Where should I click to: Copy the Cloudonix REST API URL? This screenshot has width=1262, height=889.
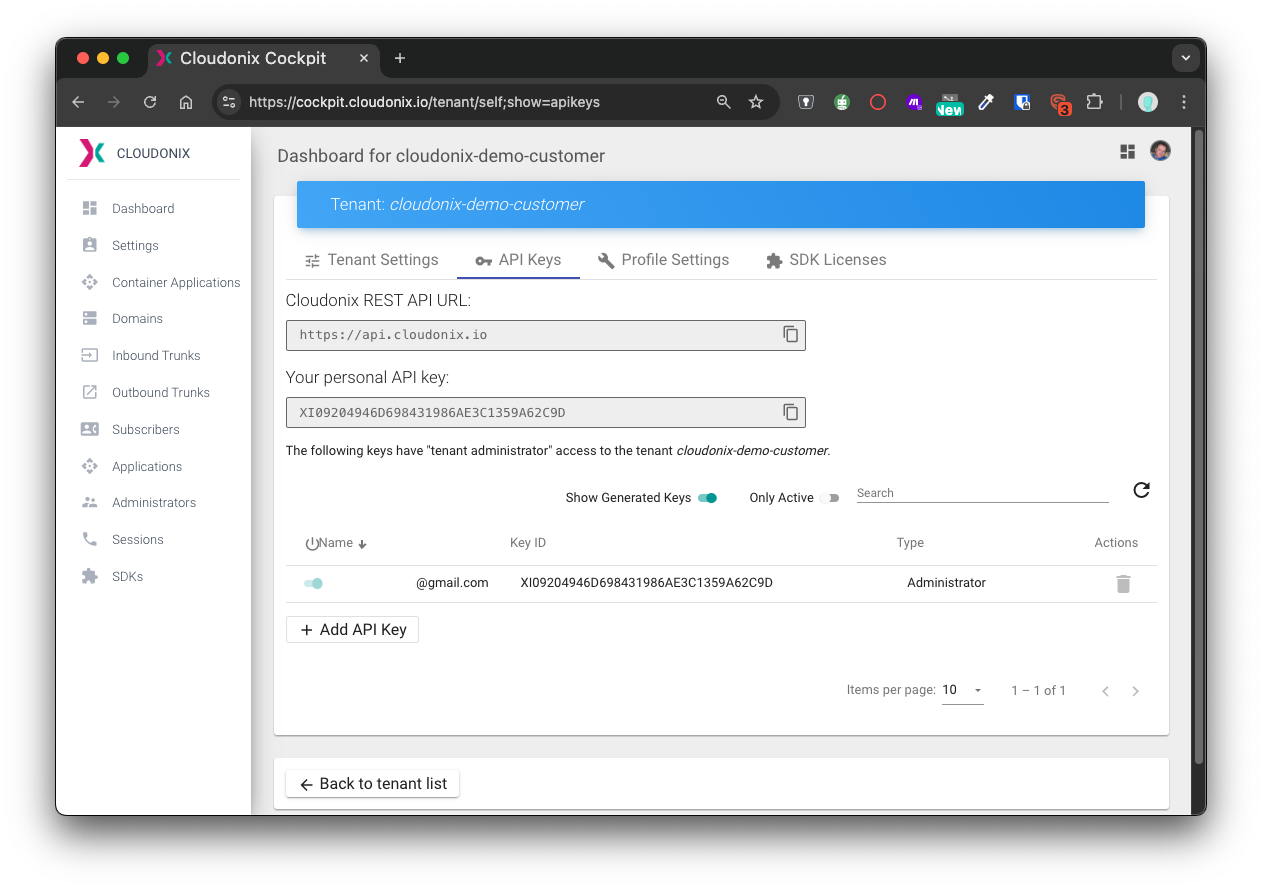click(790, 335)
